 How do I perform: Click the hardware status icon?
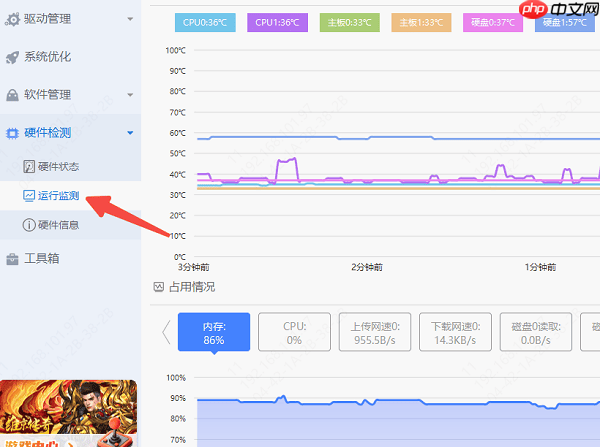coord(29,166)
